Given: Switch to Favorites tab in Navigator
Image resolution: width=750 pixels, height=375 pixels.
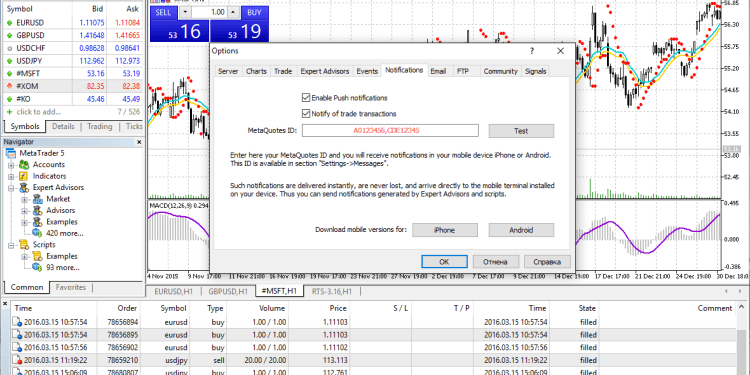Looking at the screenshot, I should click(x=71, y=287).
